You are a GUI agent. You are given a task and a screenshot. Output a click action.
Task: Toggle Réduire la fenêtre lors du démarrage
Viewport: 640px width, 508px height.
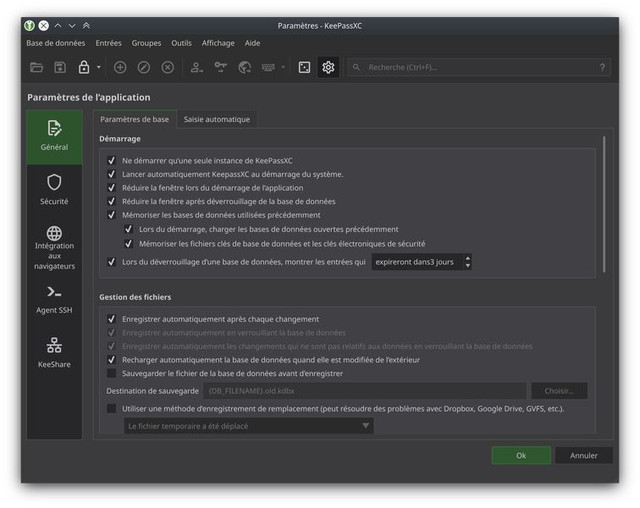click(x=111, y=188)
